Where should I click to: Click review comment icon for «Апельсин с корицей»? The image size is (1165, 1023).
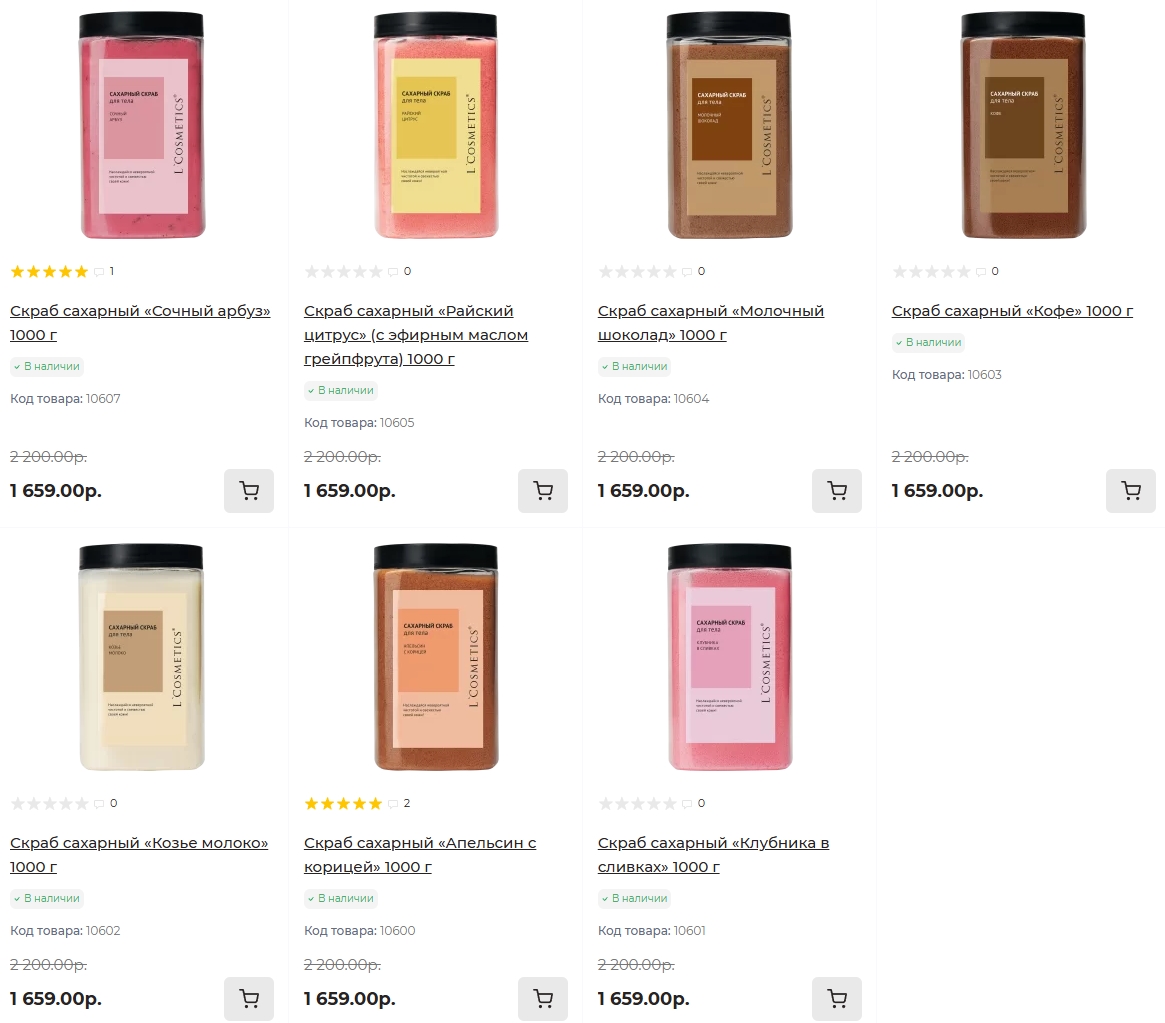[393, 804]
